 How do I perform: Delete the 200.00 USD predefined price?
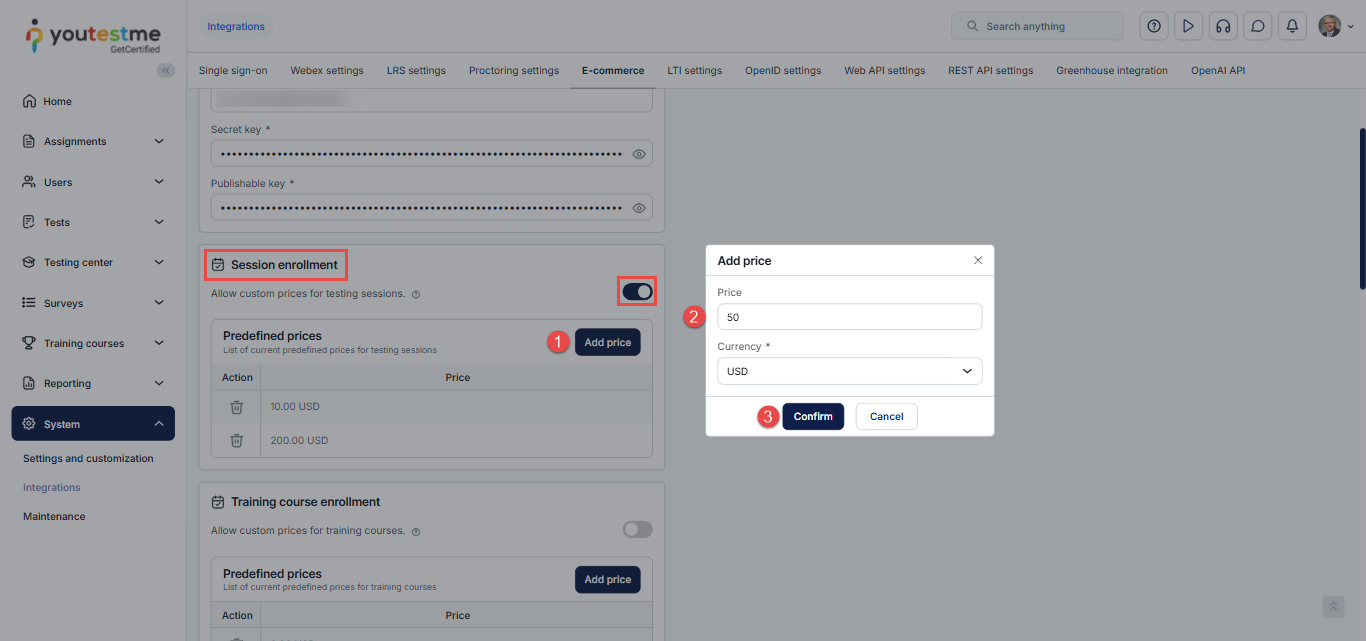(237, 440)
